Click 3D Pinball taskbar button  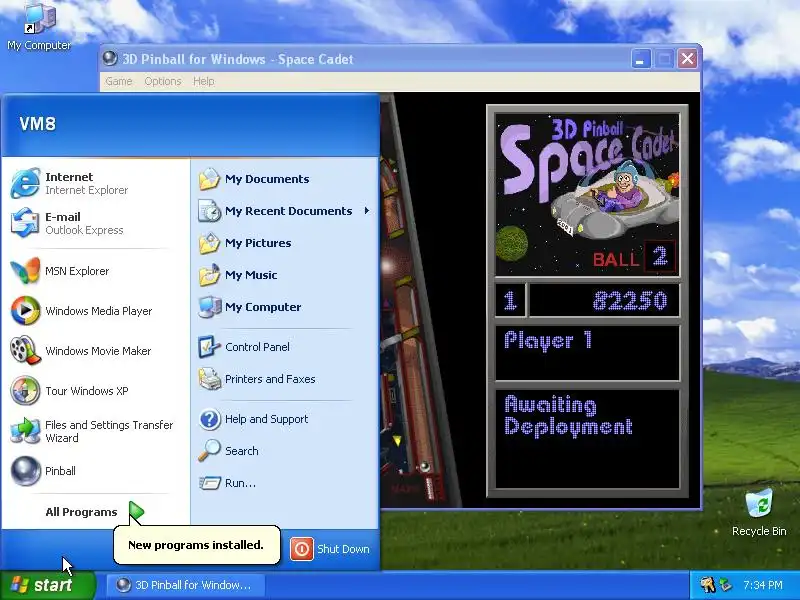point(186,585)
